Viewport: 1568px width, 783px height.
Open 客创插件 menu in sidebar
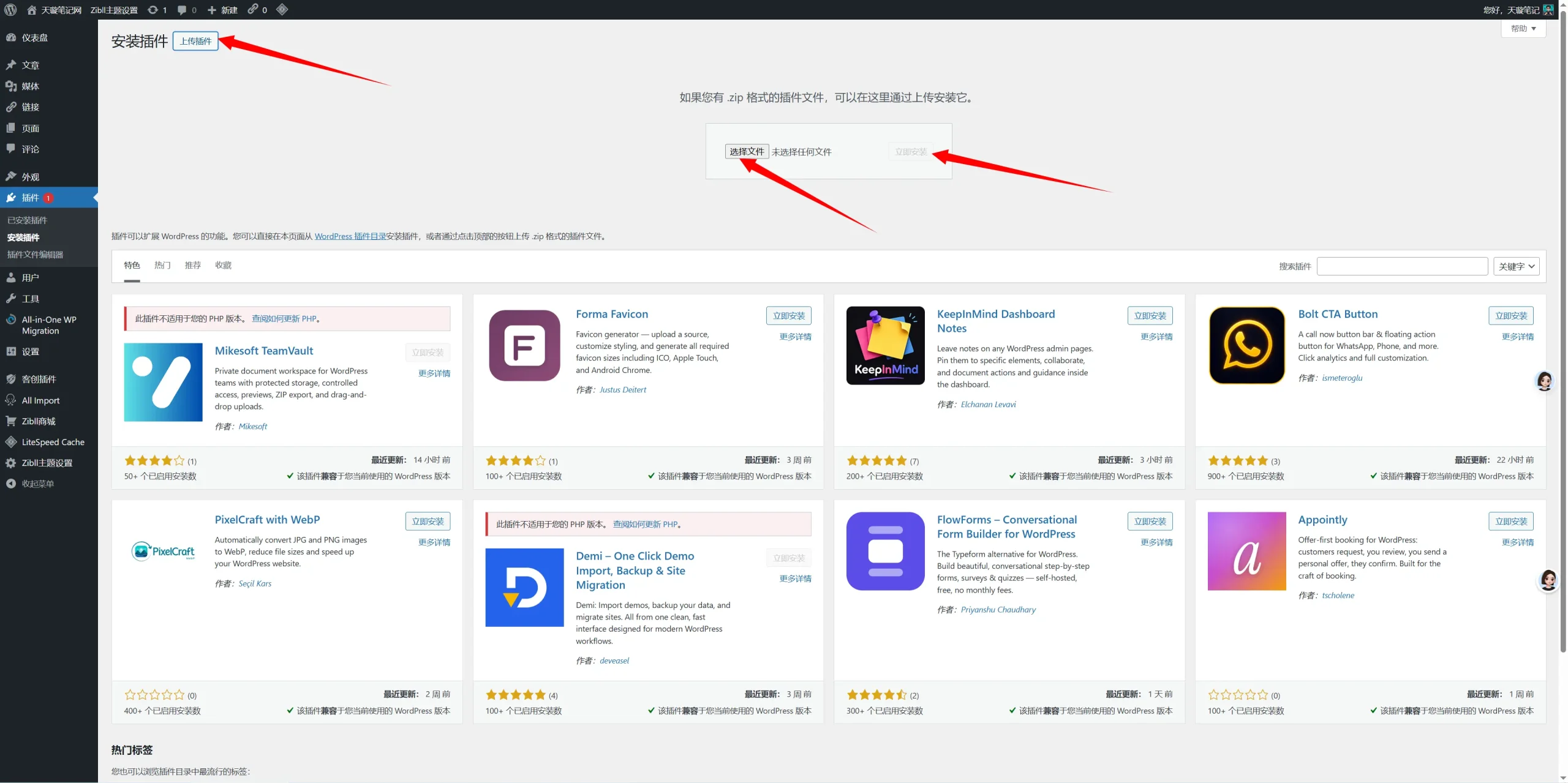pyautogui.click(x=49, y=379)
